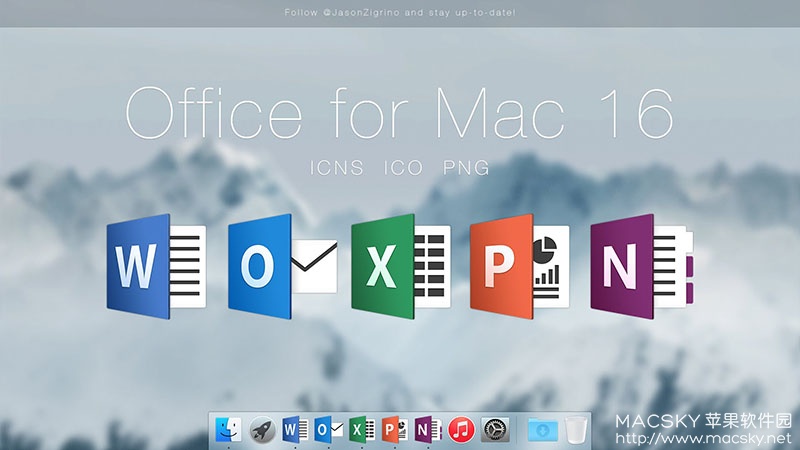Screen dimensions: 800x450
Task: Click the large green Excel icon
Action: pos(401,266)
